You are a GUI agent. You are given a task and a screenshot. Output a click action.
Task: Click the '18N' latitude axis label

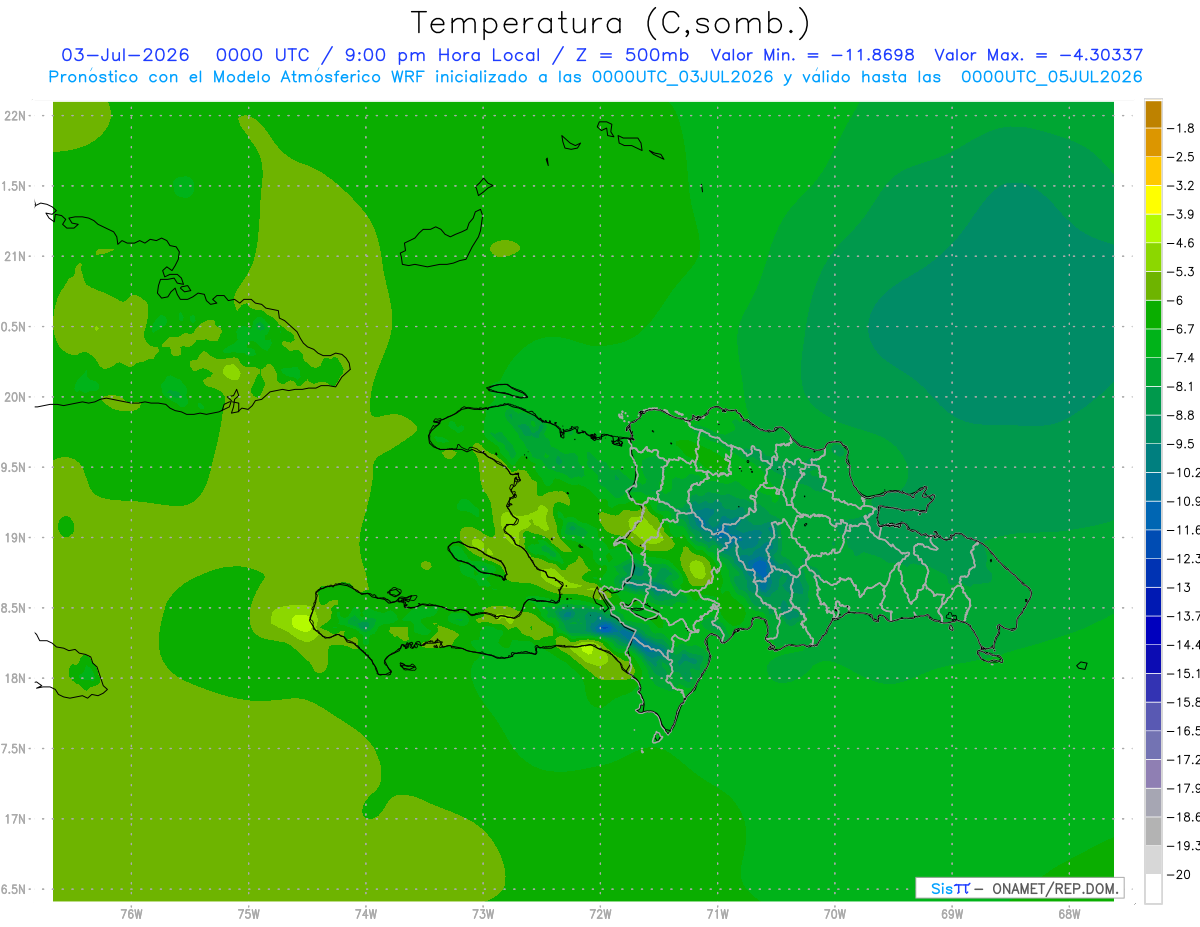tap(16, 678)
